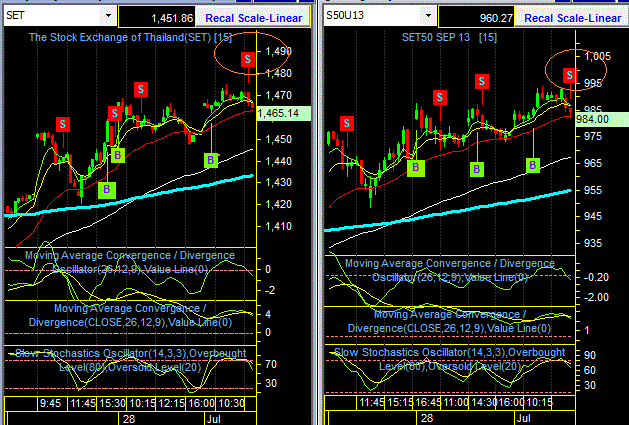
Task: Click the -0.20 oscillator axis label in S50U13 chart
Action: coord(596,277)
